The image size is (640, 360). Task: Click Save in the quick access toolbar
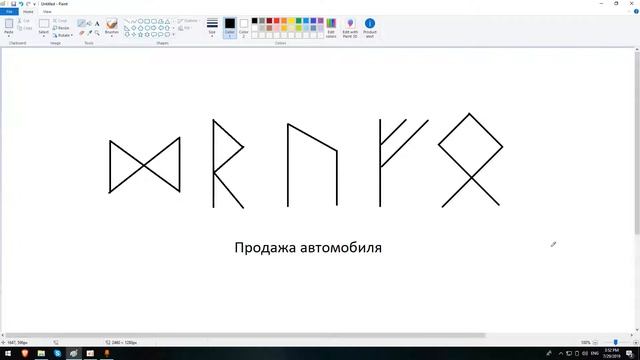(x=13, y=4)
